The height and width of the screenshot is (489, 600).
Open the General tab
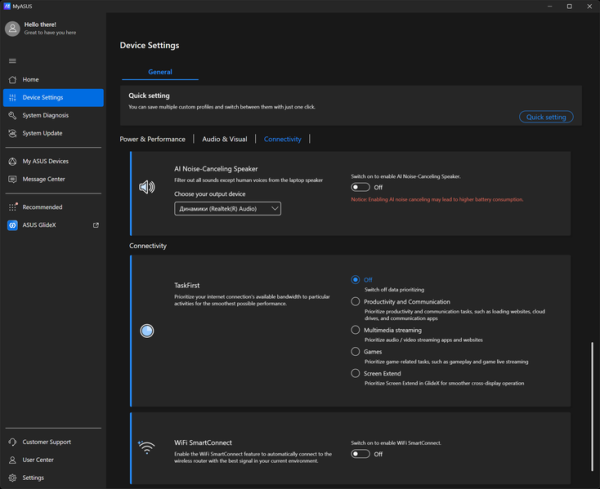[160, 72]
